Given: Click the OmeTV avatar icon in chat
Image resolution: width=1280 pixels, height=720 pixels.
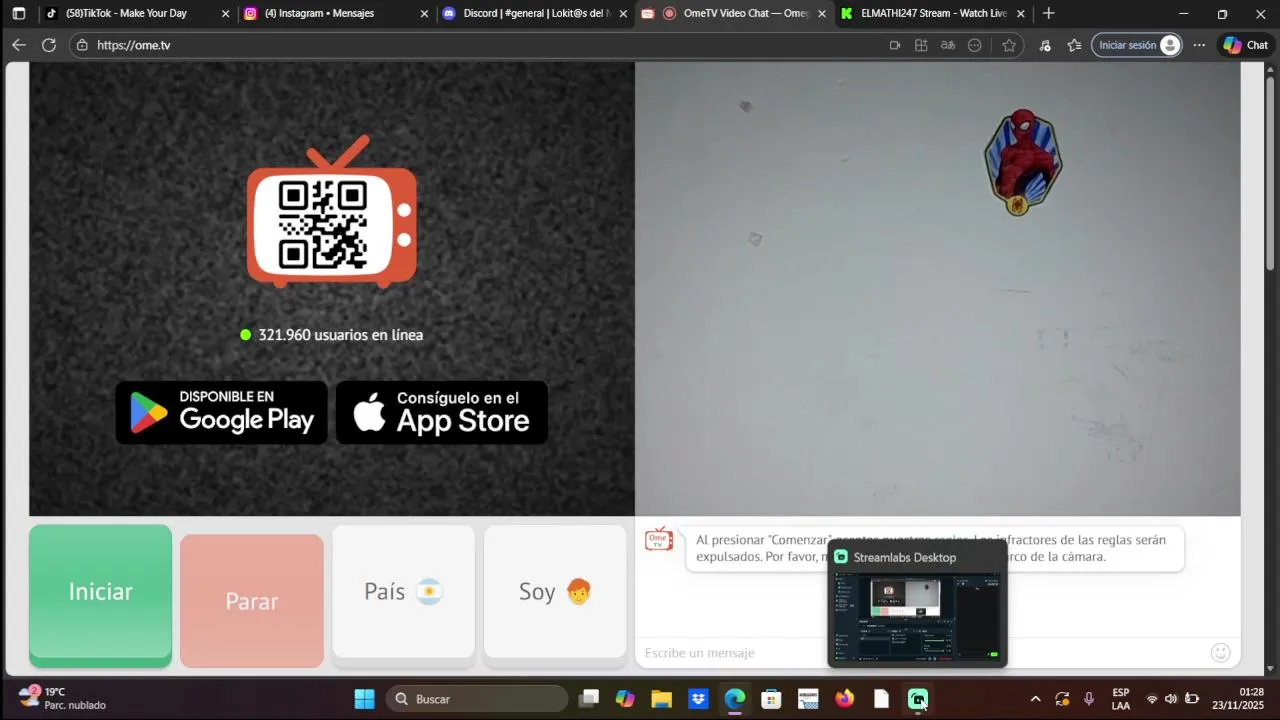Looking at the screenshot, I should 658,539.
